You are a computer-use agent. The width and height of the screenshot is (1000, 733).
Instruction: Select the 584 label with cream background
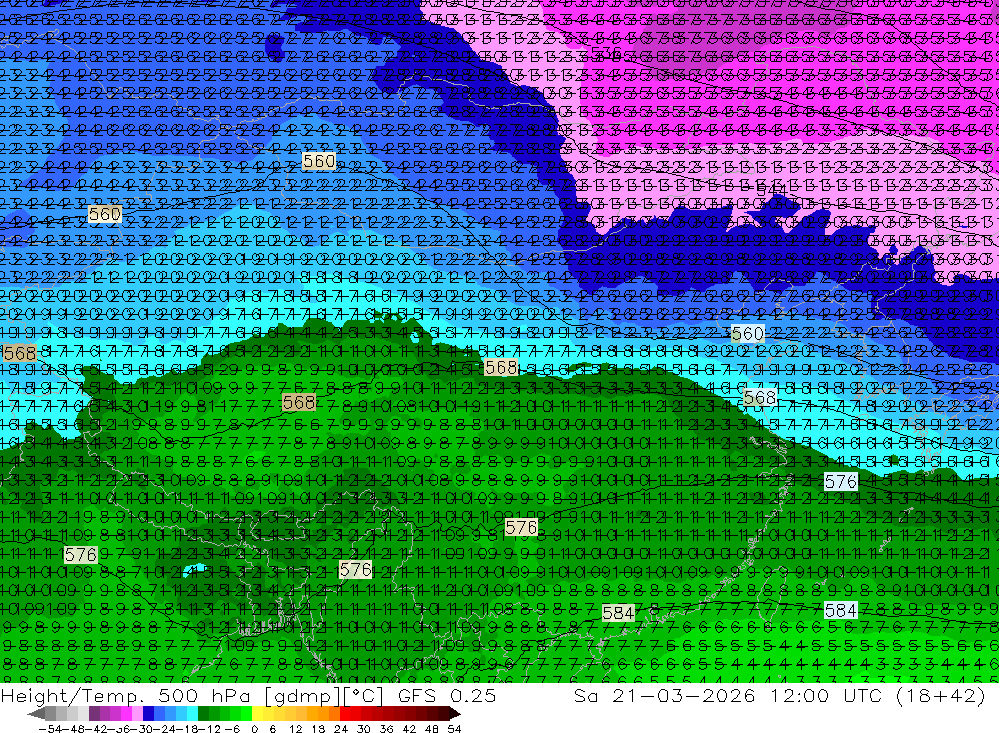[x=618, y=613]
